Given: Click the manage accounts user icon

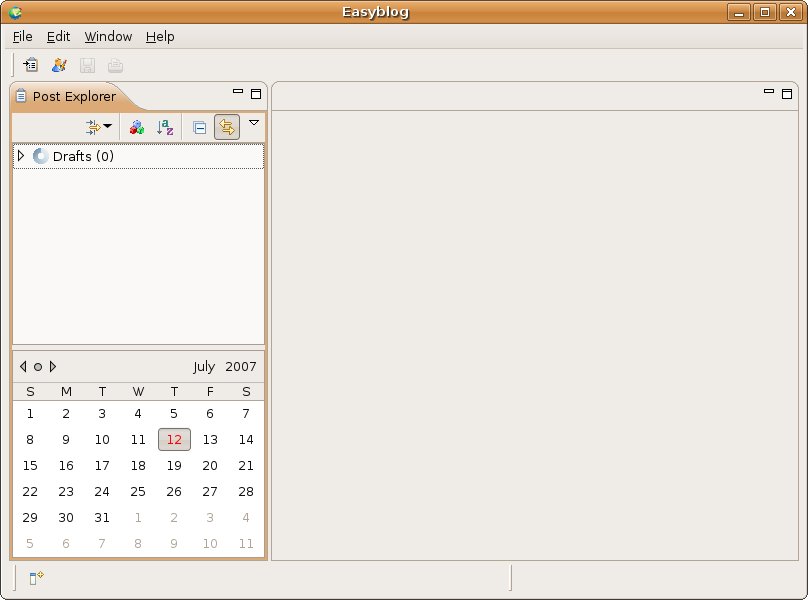Looking at the screenshot, I should tap(59, 65).
